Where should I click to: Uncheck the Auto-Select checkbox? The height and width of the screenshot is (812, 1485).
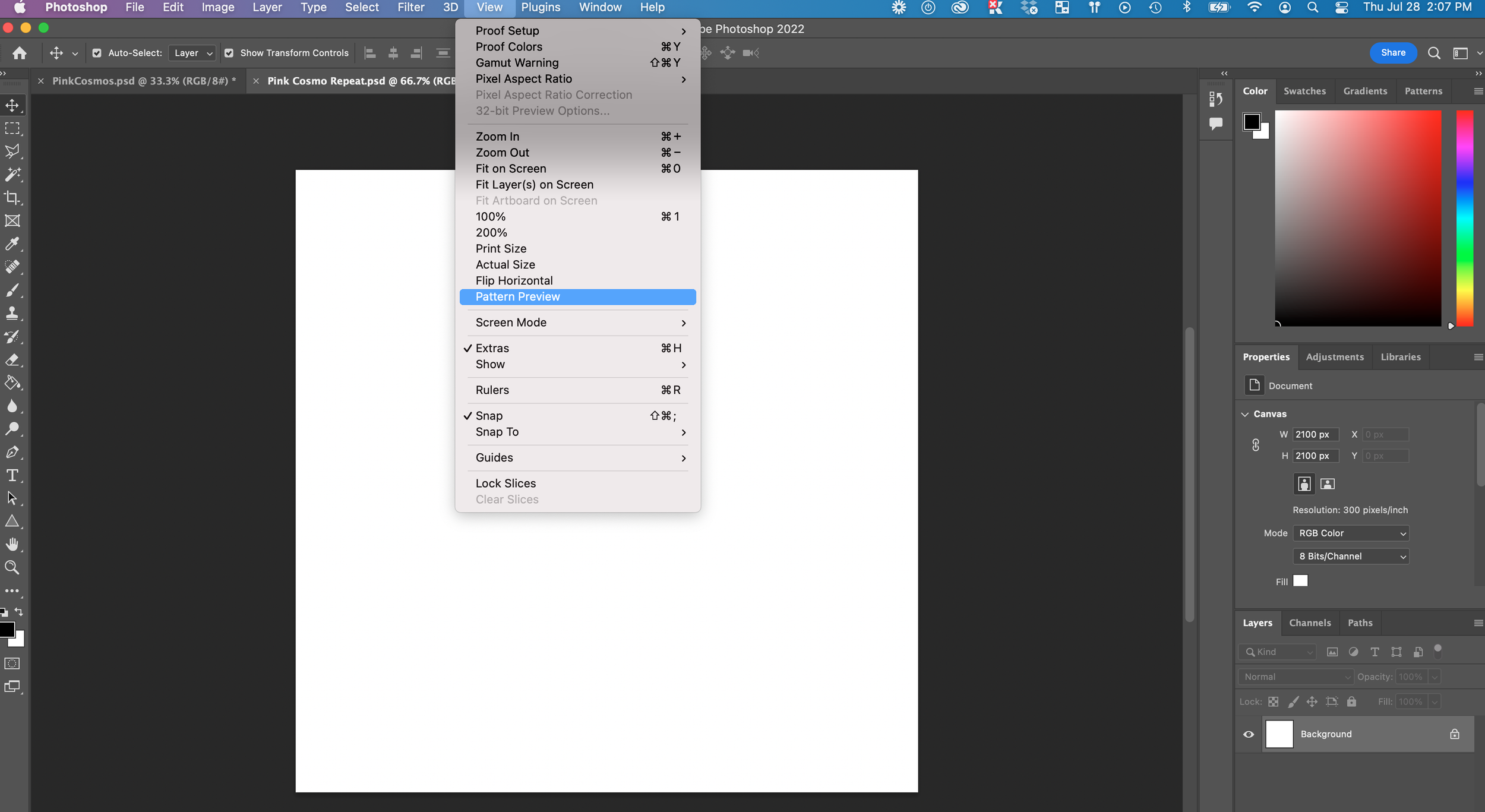pyautogui.click(x=97, y=53)
